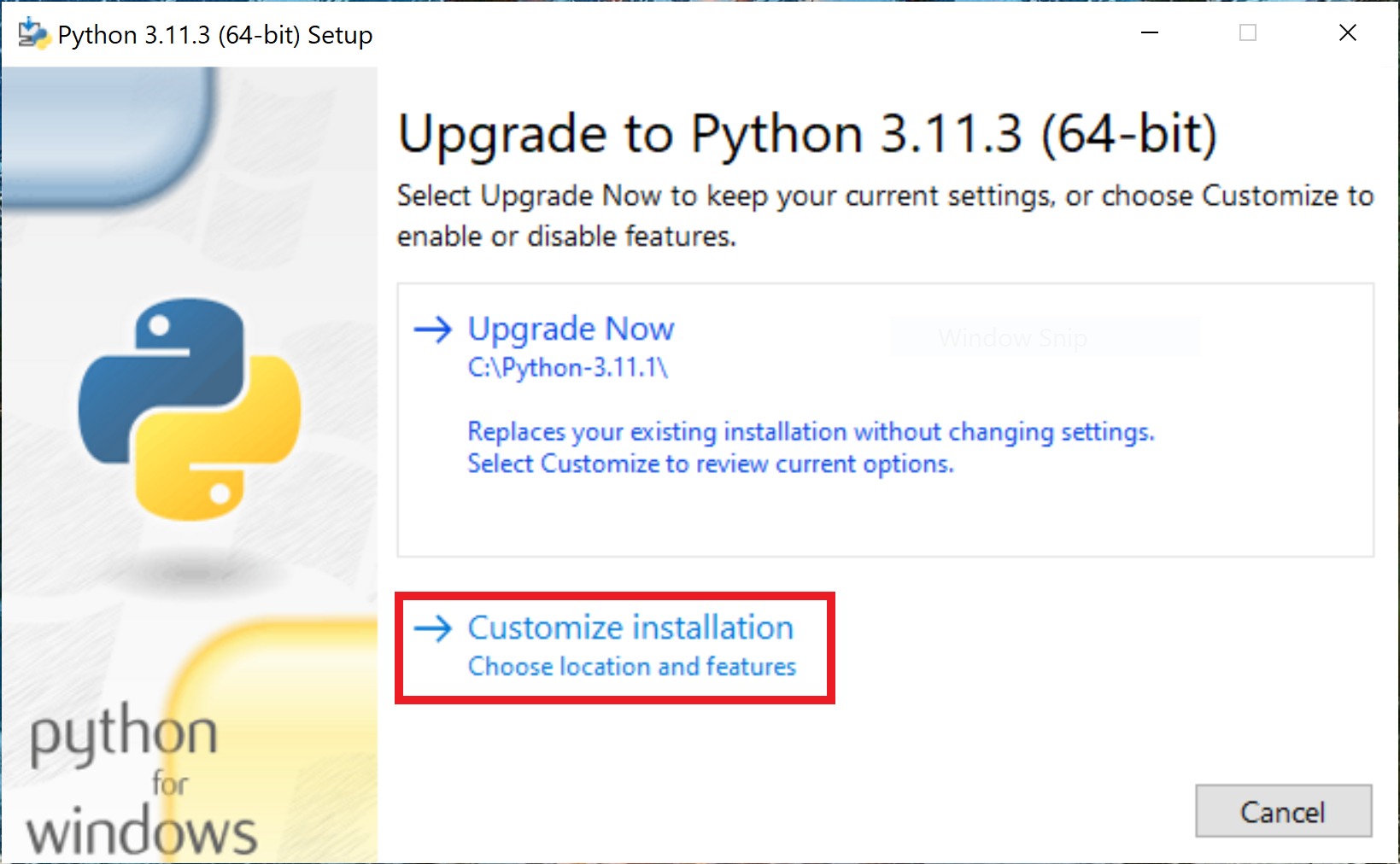
Task: Click the C:\Python-3.11.1\ install path
Action: pyautogui.click(x=567, y=368)
